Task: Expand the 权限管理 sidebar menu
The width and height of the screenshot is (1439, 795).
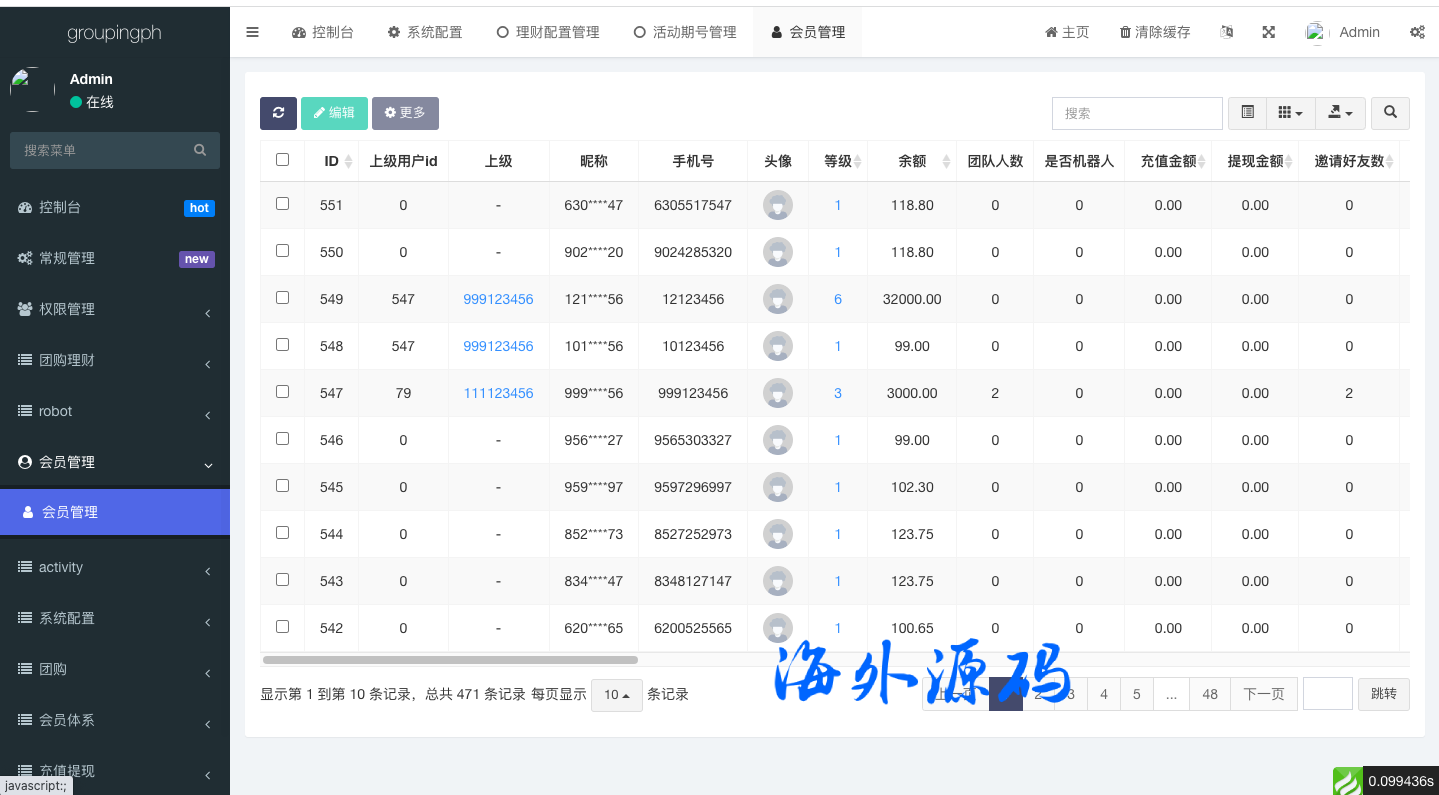Action: [x=115, y=309]
